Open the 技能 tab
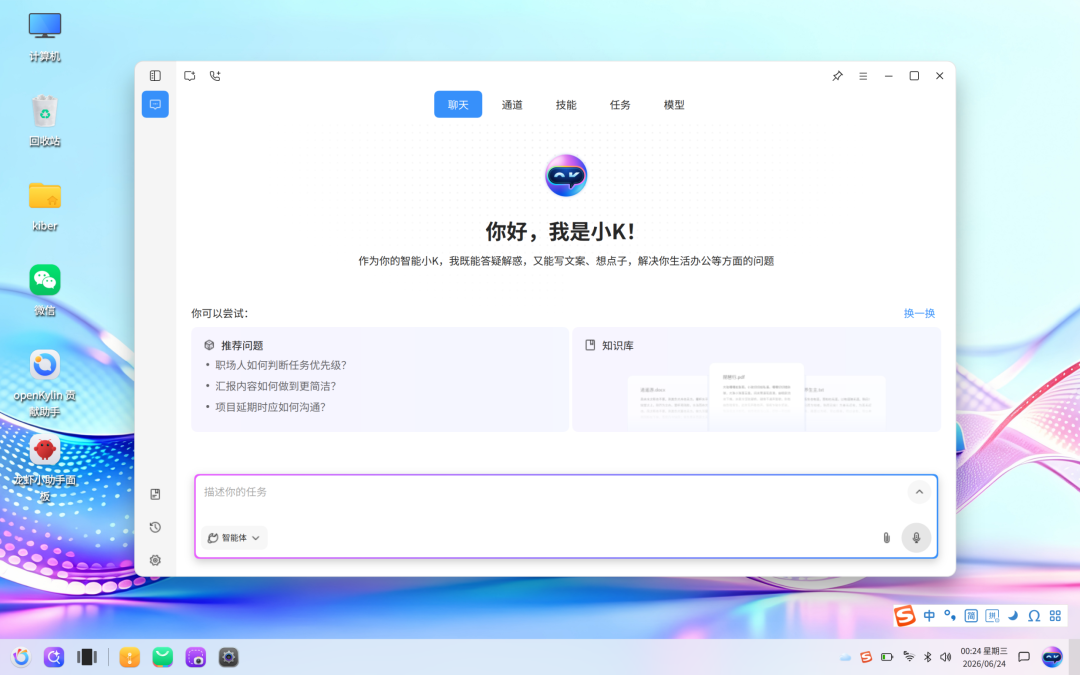 click(566, 105)
